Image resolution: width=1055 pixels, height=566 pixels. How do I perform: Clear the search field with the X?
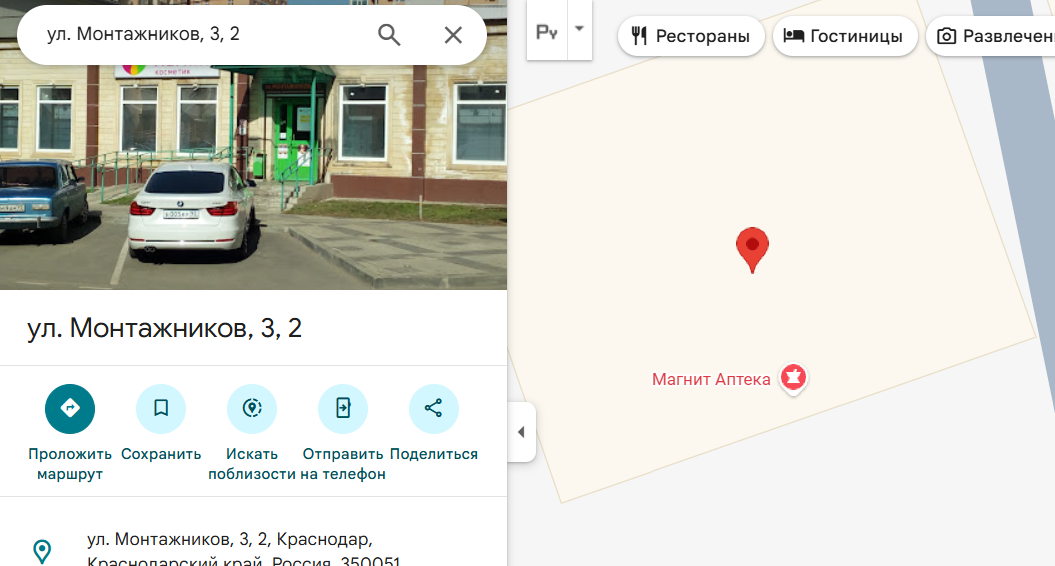click(x=453, y=35)
